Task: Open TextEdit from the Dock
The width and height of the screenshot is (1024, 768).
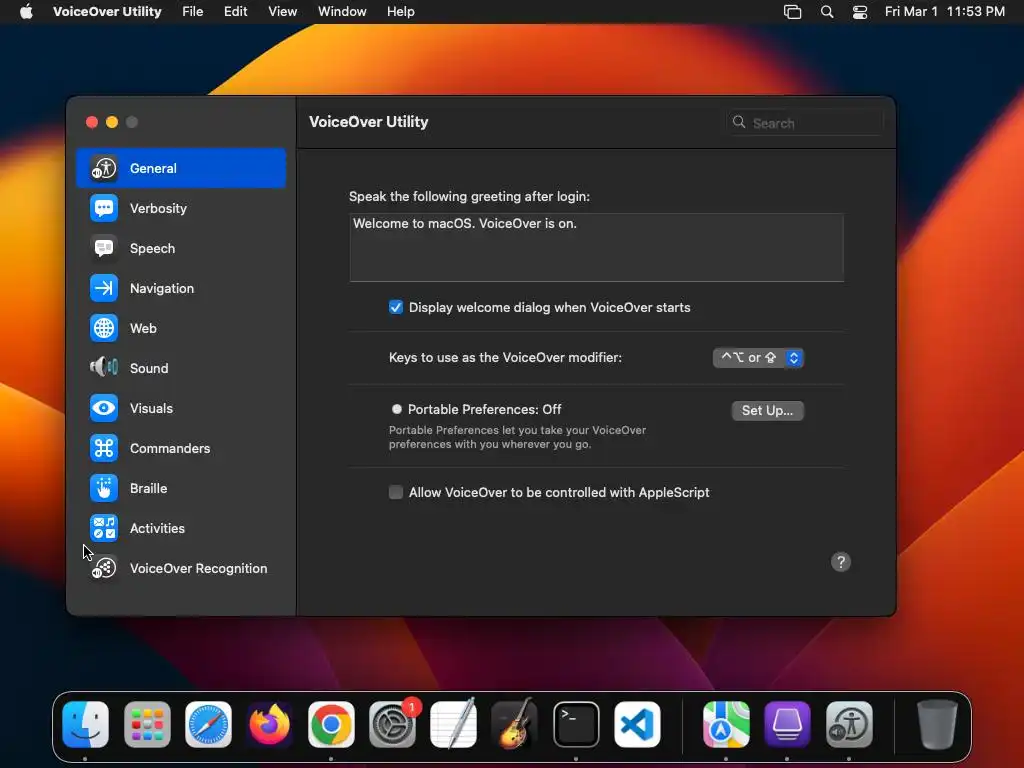Action: 453,724
